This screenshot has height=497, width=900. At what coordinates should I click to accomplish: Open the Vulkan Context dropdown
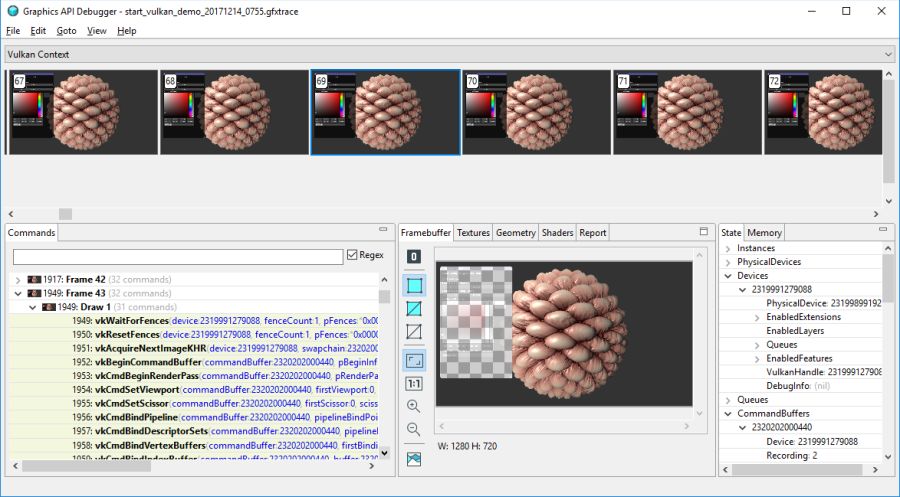(x=889, y=55)
